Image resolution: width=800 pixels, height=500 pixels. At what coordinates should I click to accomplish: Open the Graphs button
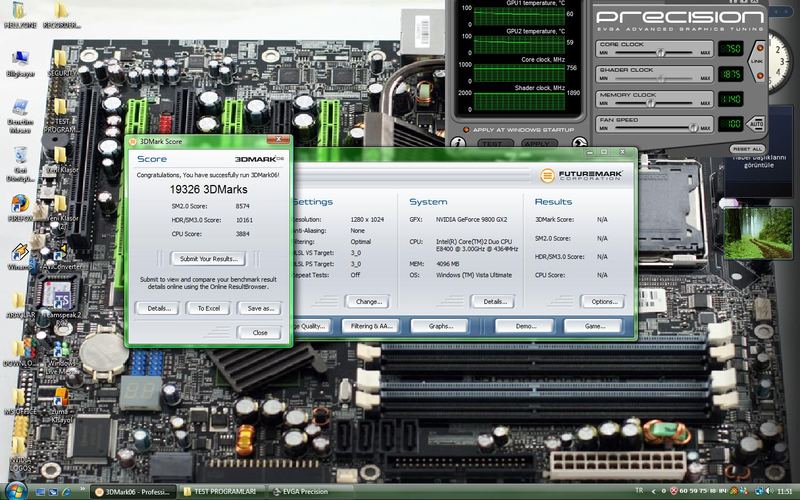tap(439, 326)
